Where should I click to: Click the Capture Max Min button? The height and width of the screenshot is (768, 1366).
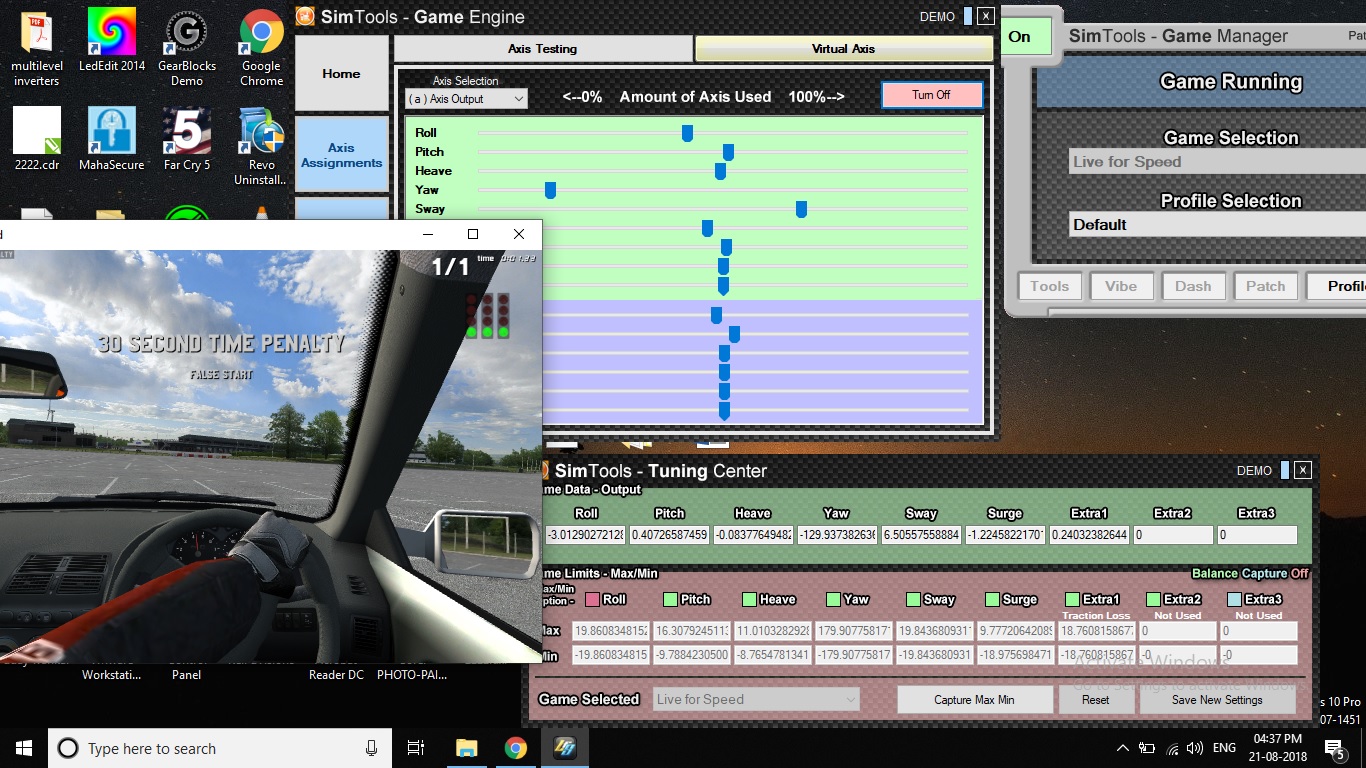975,700
